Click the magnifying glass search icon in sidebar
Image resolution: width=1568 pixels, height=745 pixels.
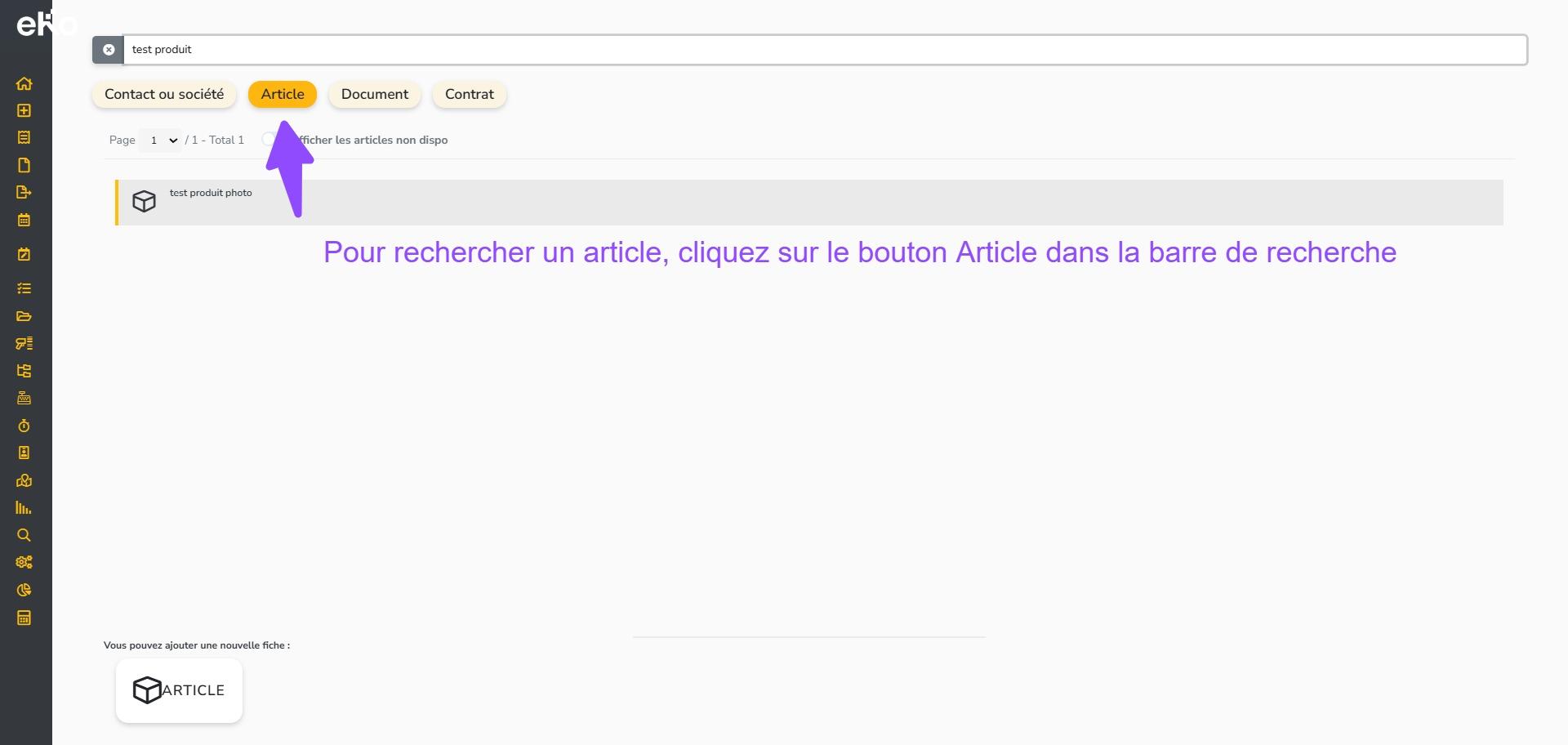24,535
